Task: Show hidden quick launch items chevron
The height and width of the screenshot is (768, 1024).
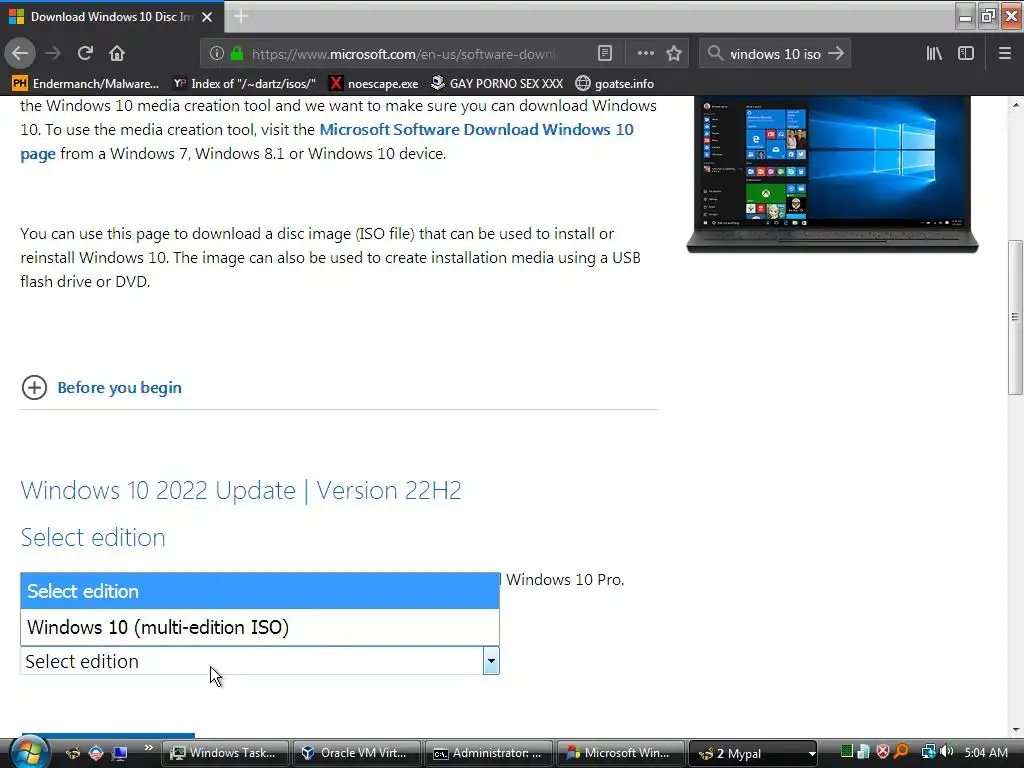Action: pyautogui.click(x=148, y=748)
